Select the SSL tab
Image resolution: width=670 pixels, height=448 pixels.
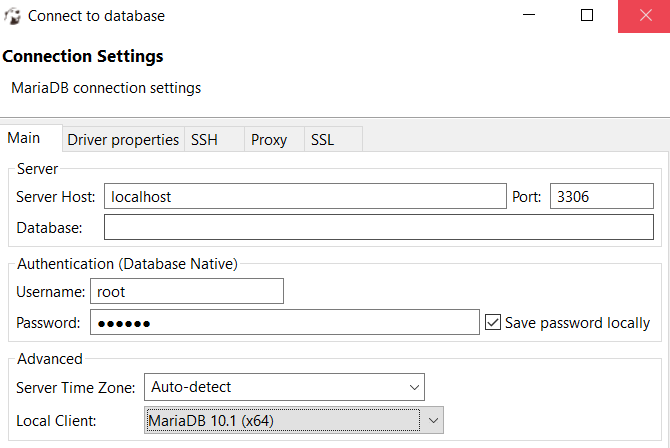click(x=322, y=140)
